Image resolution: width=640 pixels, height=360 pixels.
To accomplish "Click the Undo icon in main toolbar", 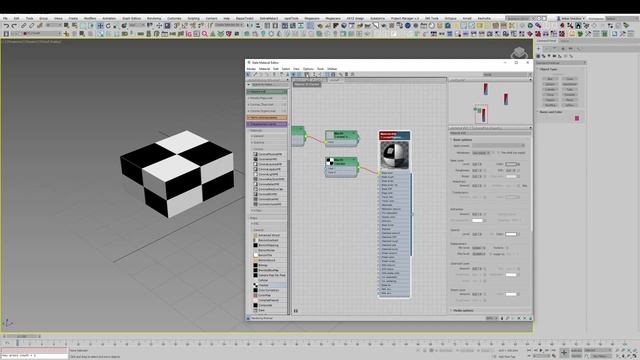I will pyautogui.click(x=6, y=26).
